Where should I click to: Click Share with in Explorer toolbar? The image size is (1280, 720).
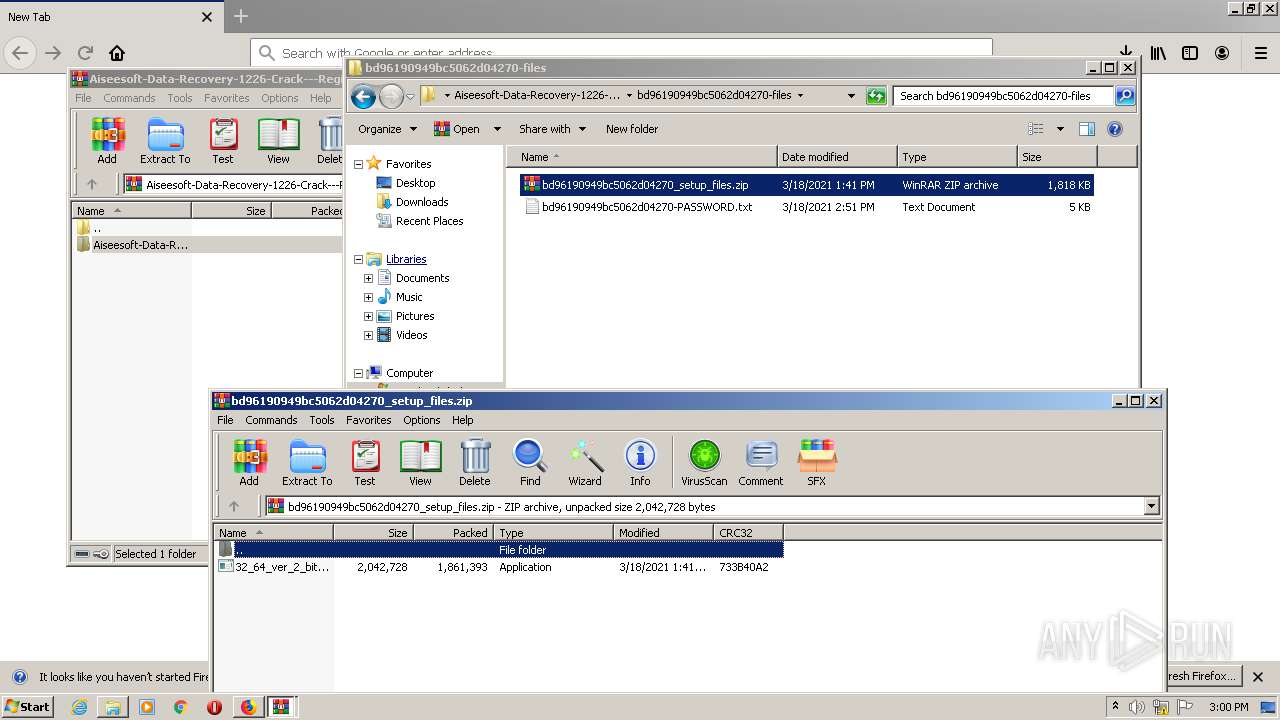[x=552, y=129]
